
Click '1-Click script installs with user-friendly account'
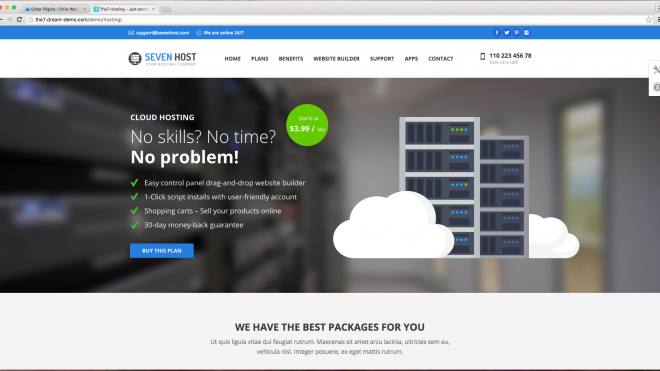pos(220,197)
